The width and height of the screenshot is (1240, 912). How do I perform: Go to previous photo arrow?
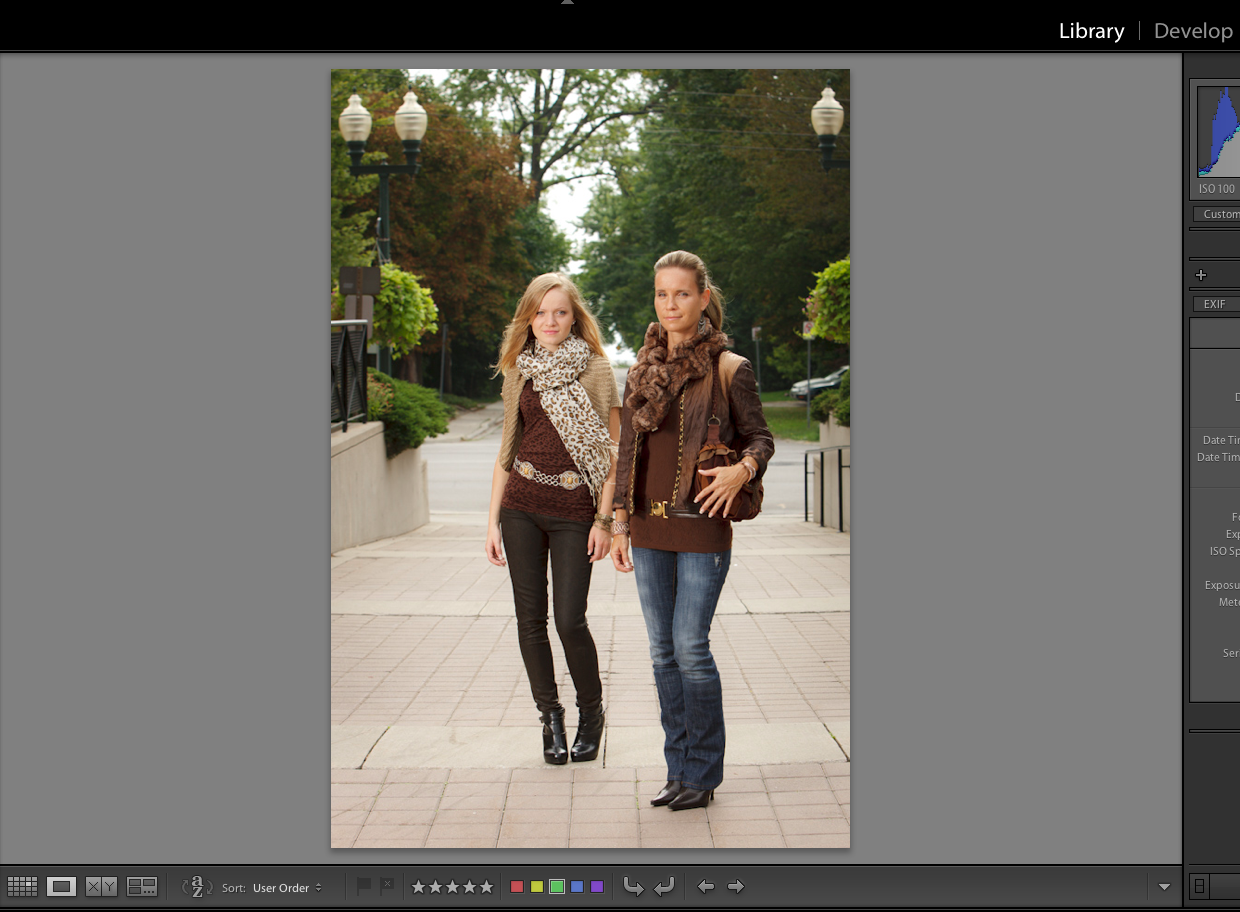[706, 887]
